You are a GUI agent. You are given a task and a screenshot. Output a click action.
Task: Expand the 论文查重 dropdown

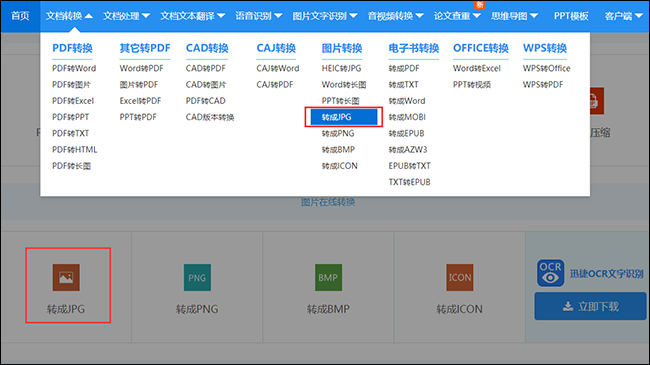[457, 16]
